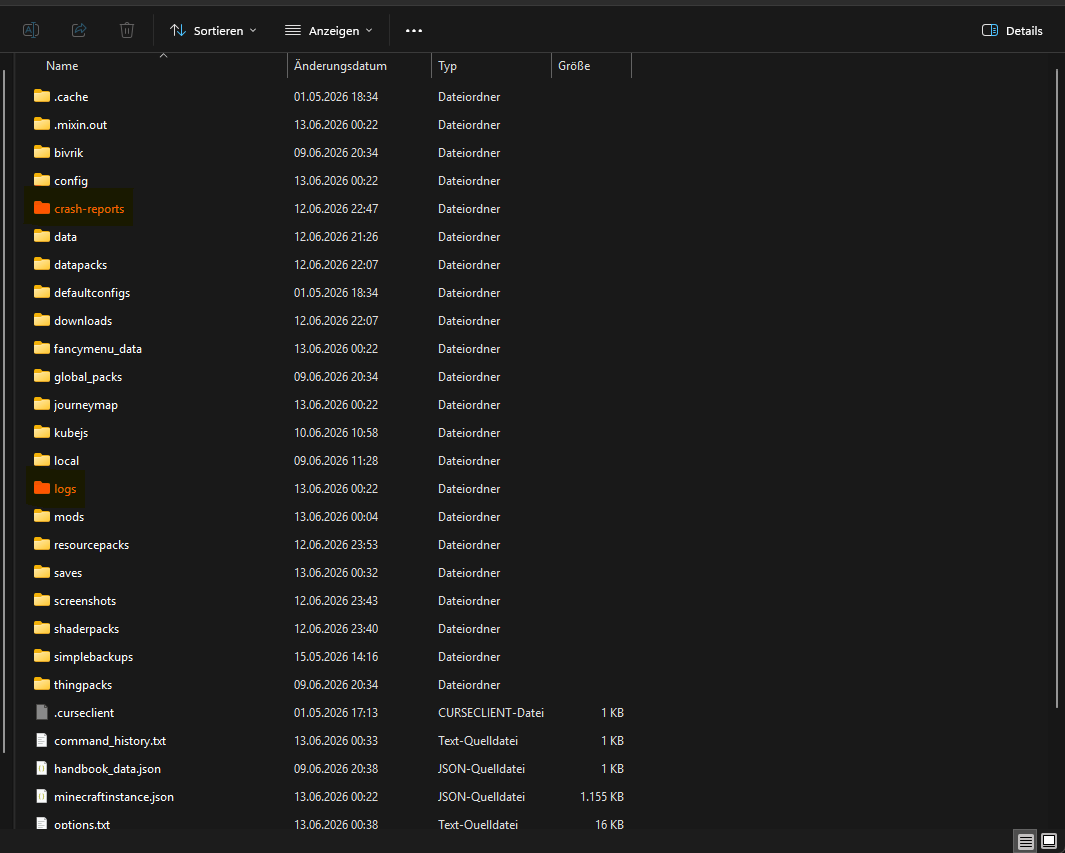Select the shaderpacks folder icon
The image size is (1065, 853).
(x=42, y=629)
